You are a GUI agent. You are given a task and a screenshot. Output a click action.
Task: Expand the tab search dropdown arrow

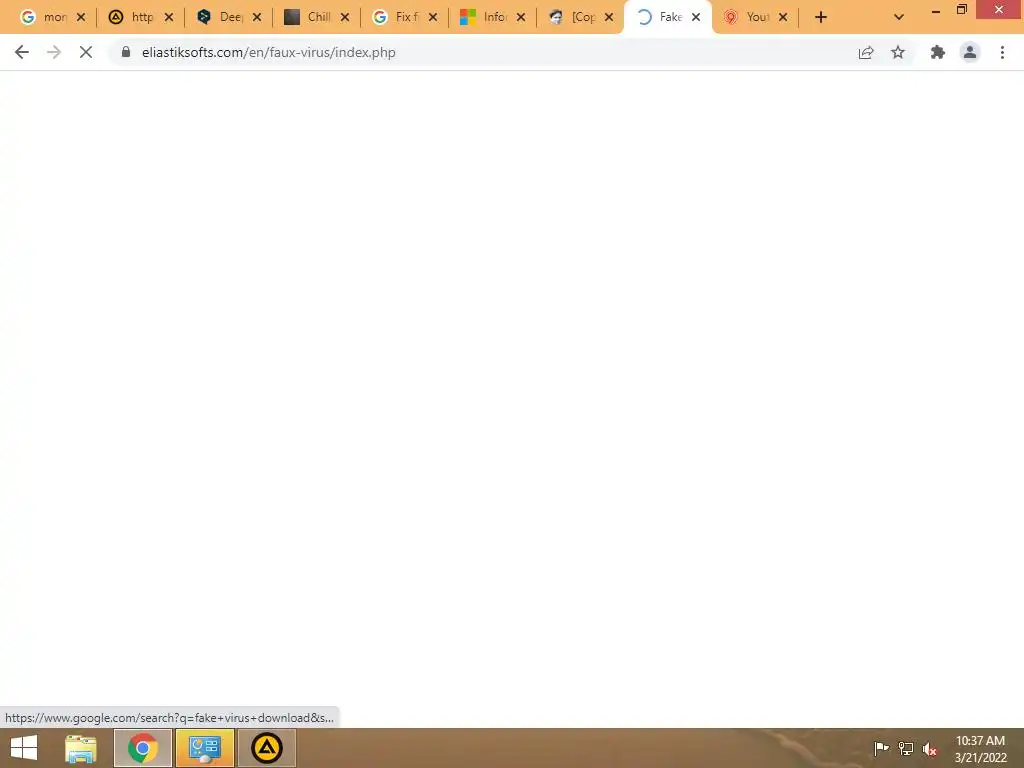(x=899, y=17)
